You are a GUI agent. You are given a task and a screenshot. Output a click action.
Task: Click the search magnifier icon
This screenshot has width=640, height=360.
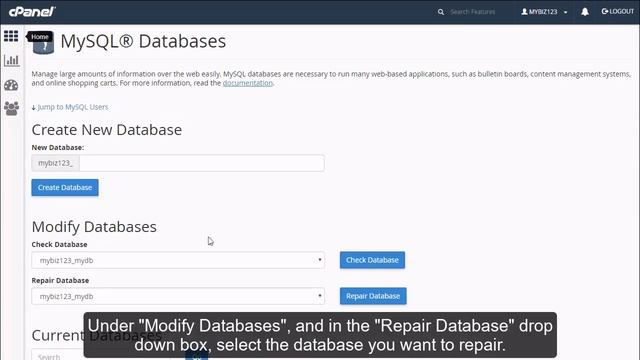(441, 12)
